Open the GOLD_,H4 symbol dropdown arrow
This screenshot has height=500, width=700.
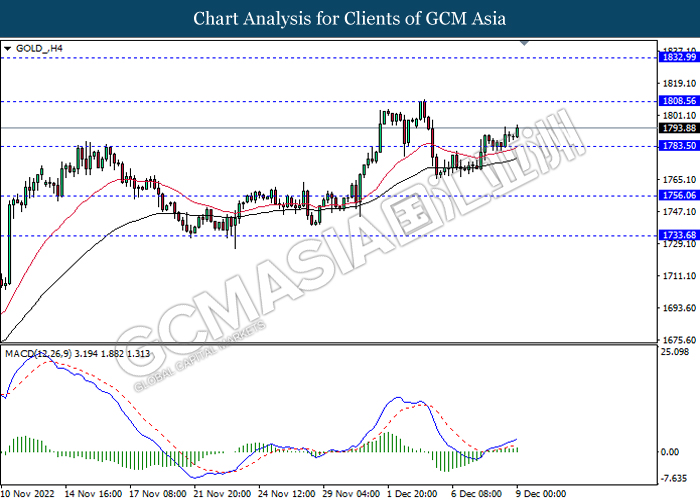(x=7, y=49)
